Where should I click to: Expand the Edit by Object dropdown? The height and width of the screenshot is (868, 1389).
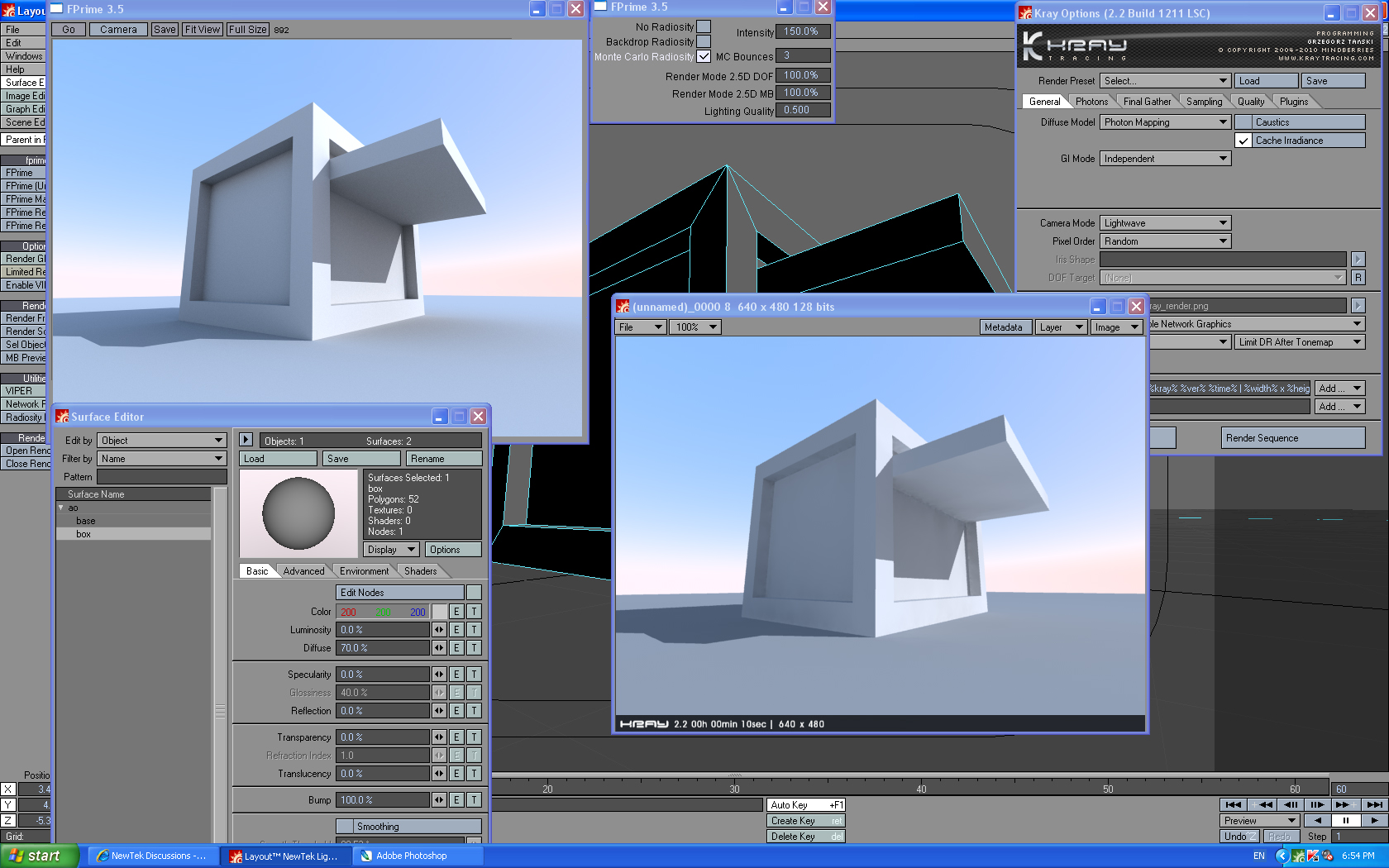click(x=161, y=441)
